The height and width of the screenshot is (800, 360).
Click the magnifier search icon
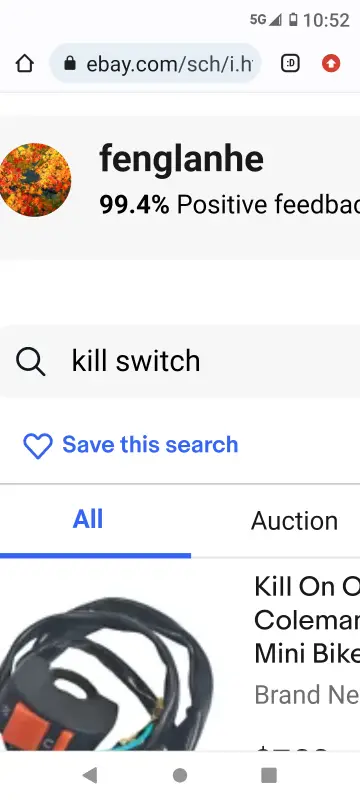pos(30,361)
